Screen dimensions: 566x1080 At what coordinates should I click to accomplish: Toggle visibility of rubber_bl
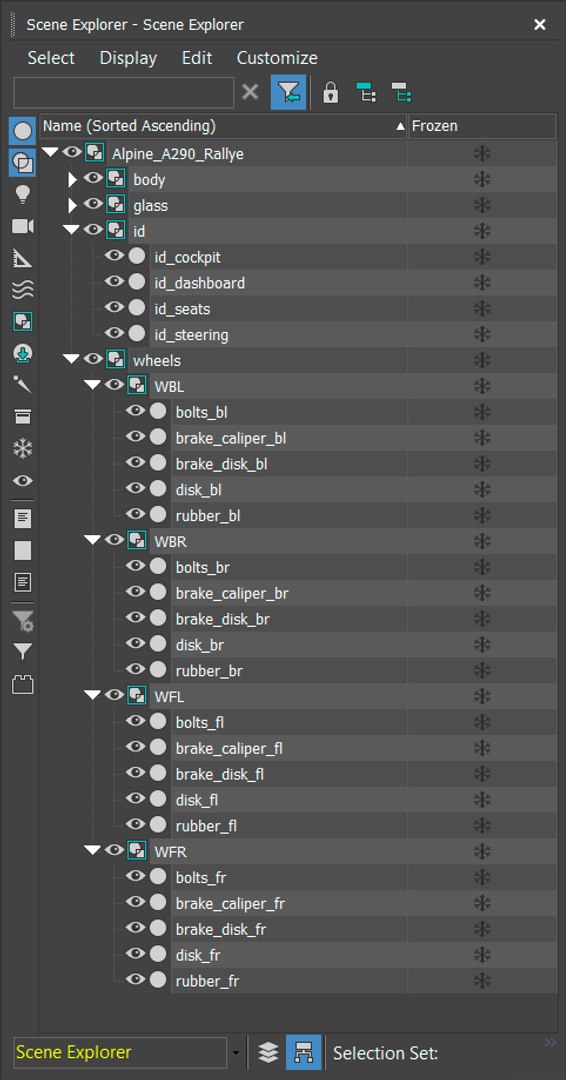point(135,515)
